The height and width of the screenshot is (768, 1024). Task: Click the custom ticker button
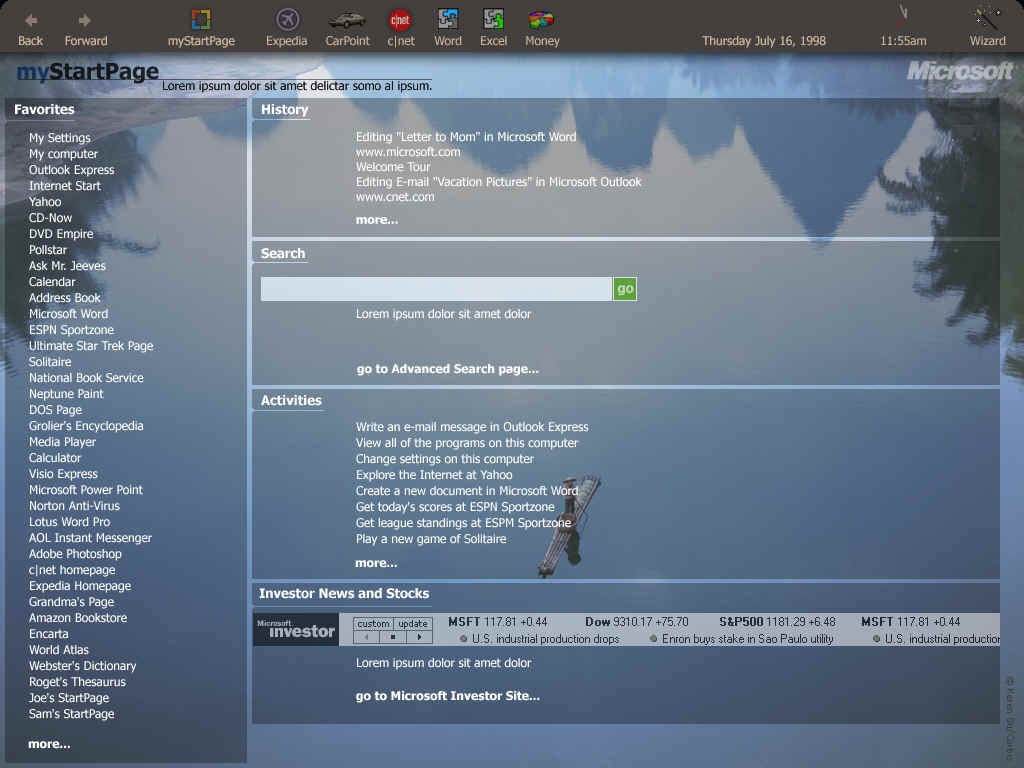373,624
